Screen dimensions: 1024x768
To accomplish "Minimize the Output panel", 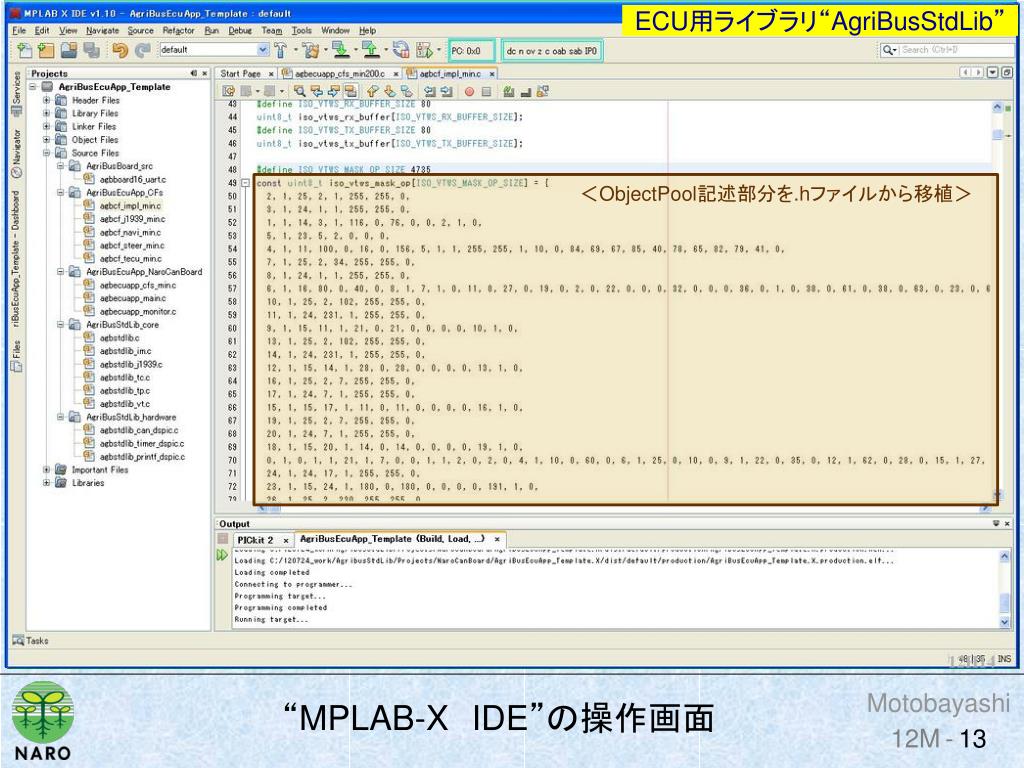I will click(x=996, y=524).
